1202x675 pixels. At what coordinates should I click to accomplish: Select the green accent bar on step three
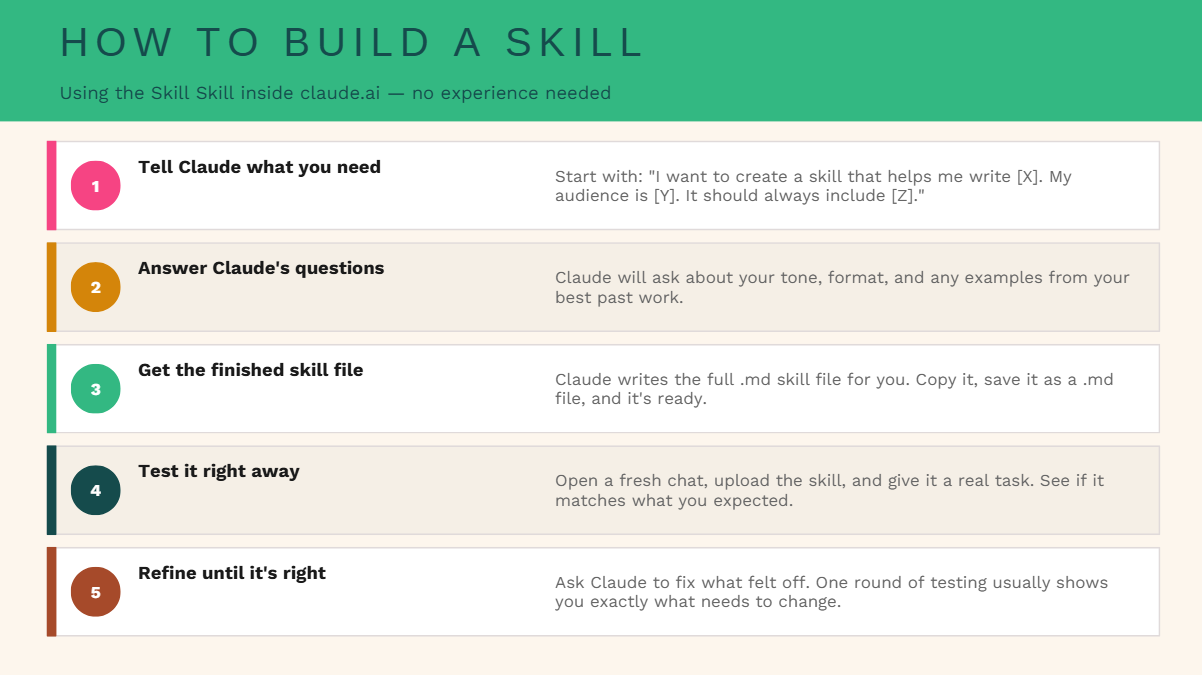51,389
